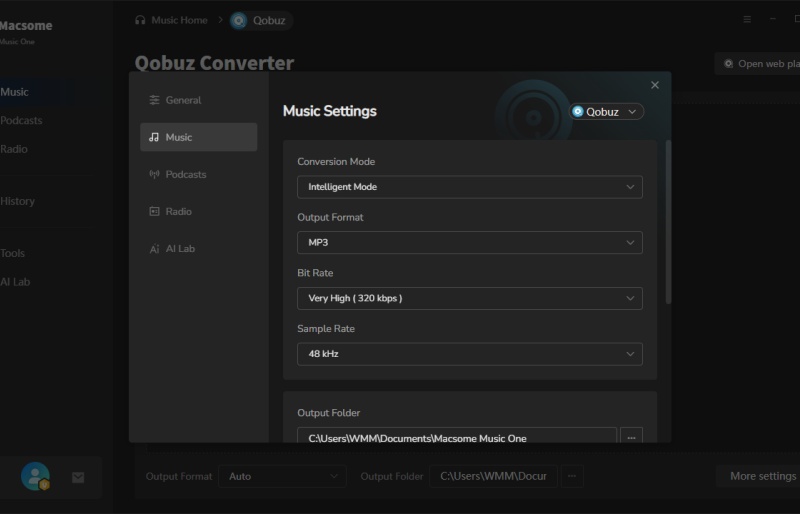The height and width of the screenshot is (514, 800).
Task: Click the Qobuz logo icon in breadcrumb
Action: point(239,20)
